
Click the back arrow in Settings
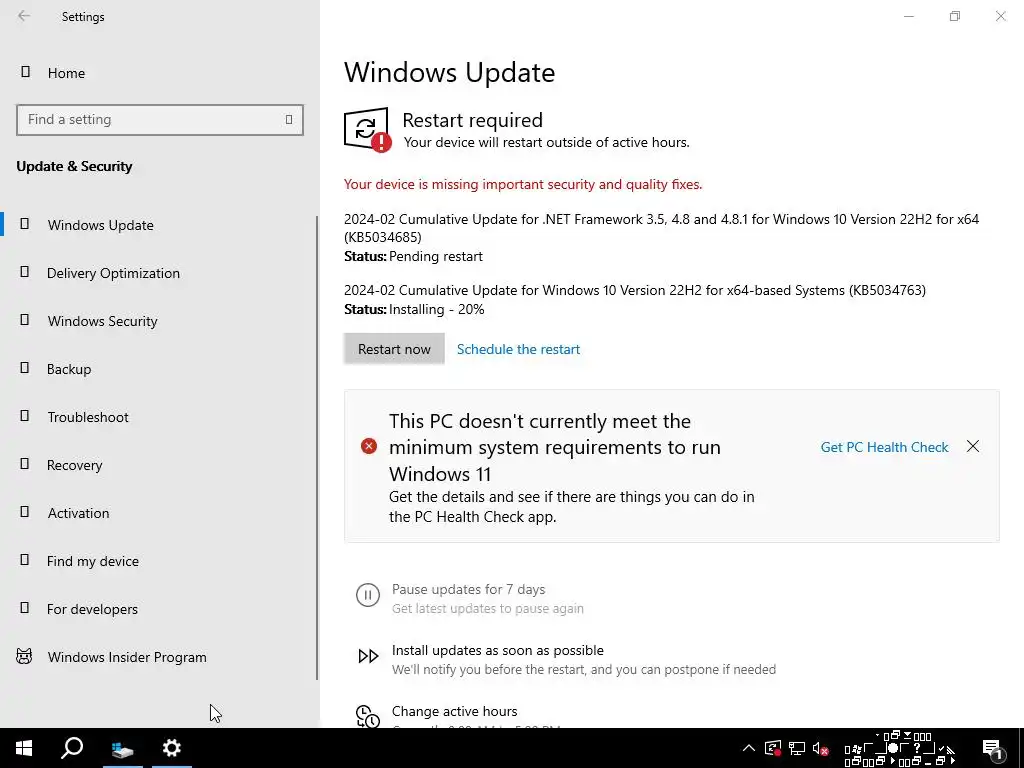click(x=24, y=16)
